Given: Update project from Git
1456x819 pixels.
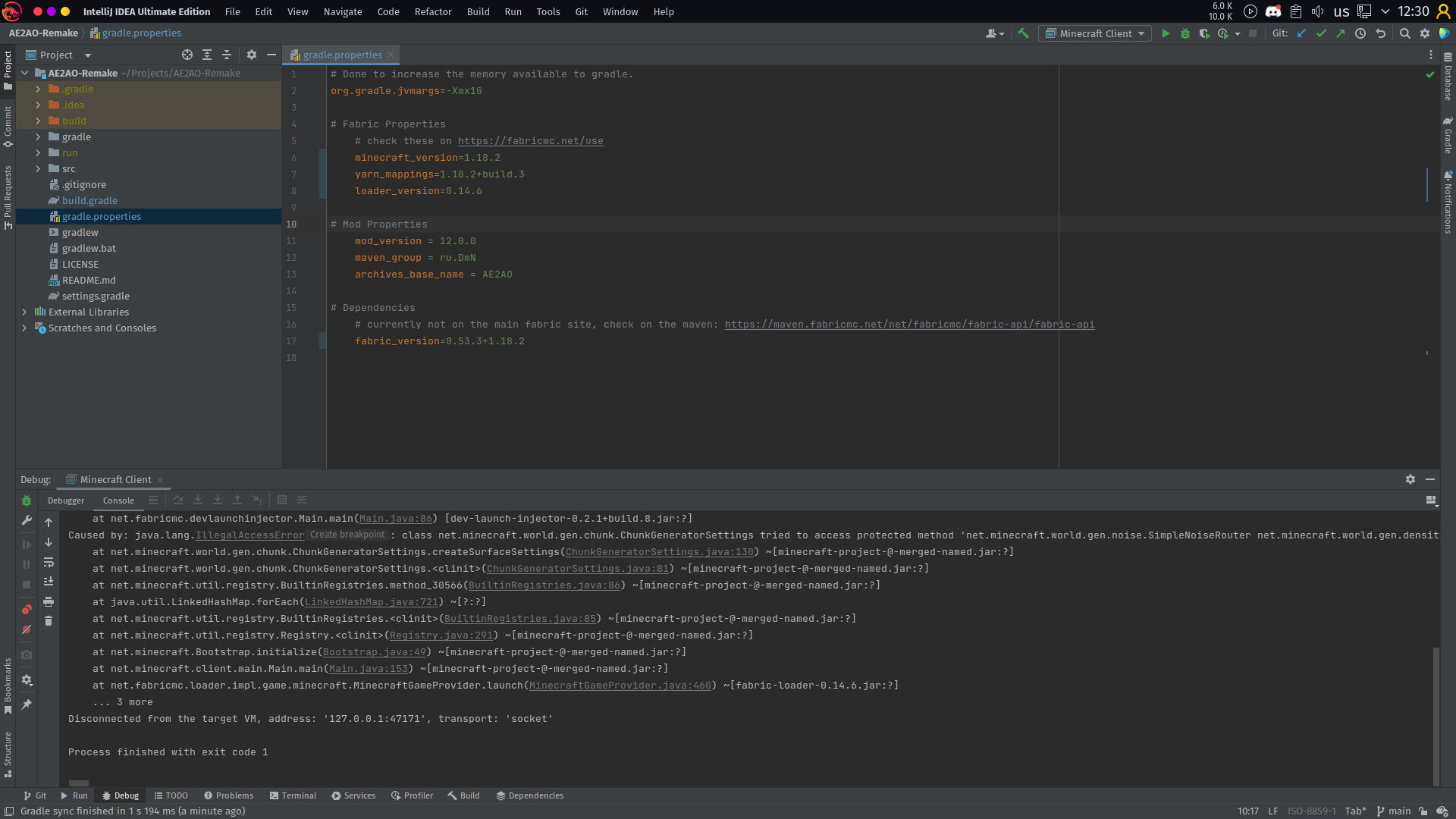Looking at the screenshot, I should pos(1302,33).
